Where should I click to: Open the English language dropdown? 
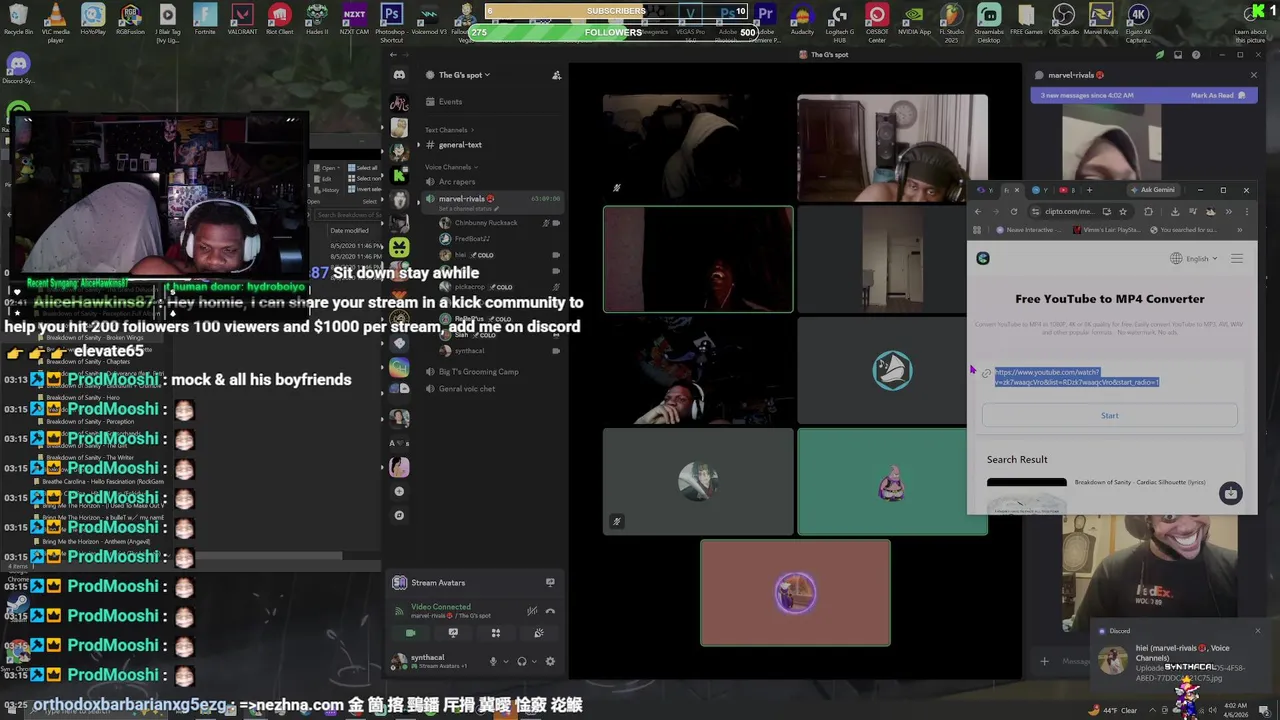coord(1195,259)
